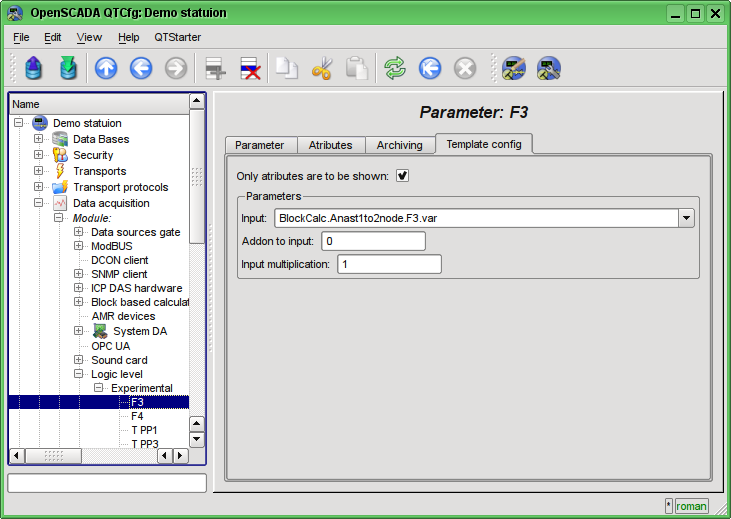Toggle 'Only attributes are to be shown' checkbox

[x=403, y=176]
